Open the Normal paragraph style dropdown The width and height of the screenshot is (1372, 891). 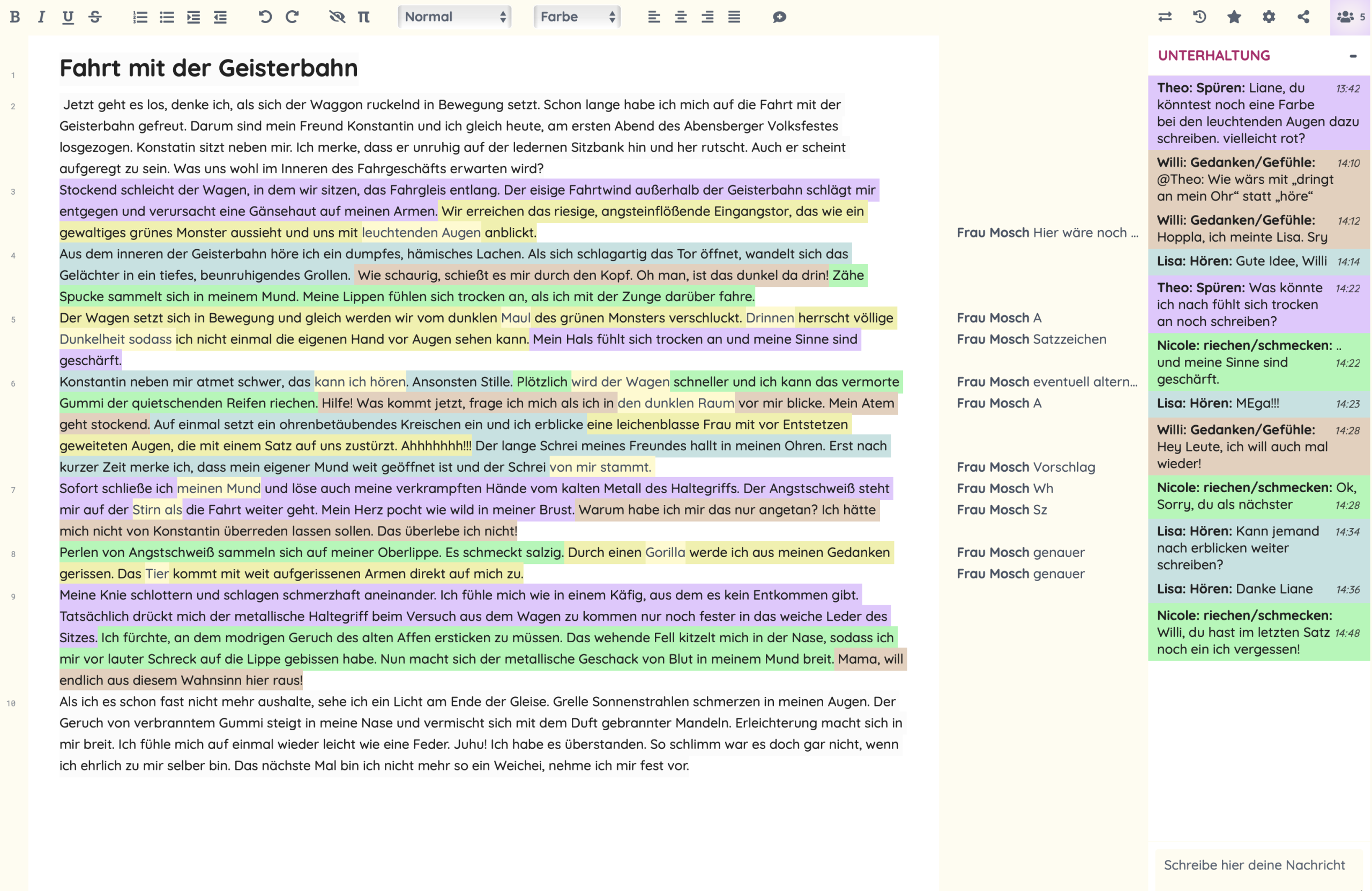click(454, 17)
